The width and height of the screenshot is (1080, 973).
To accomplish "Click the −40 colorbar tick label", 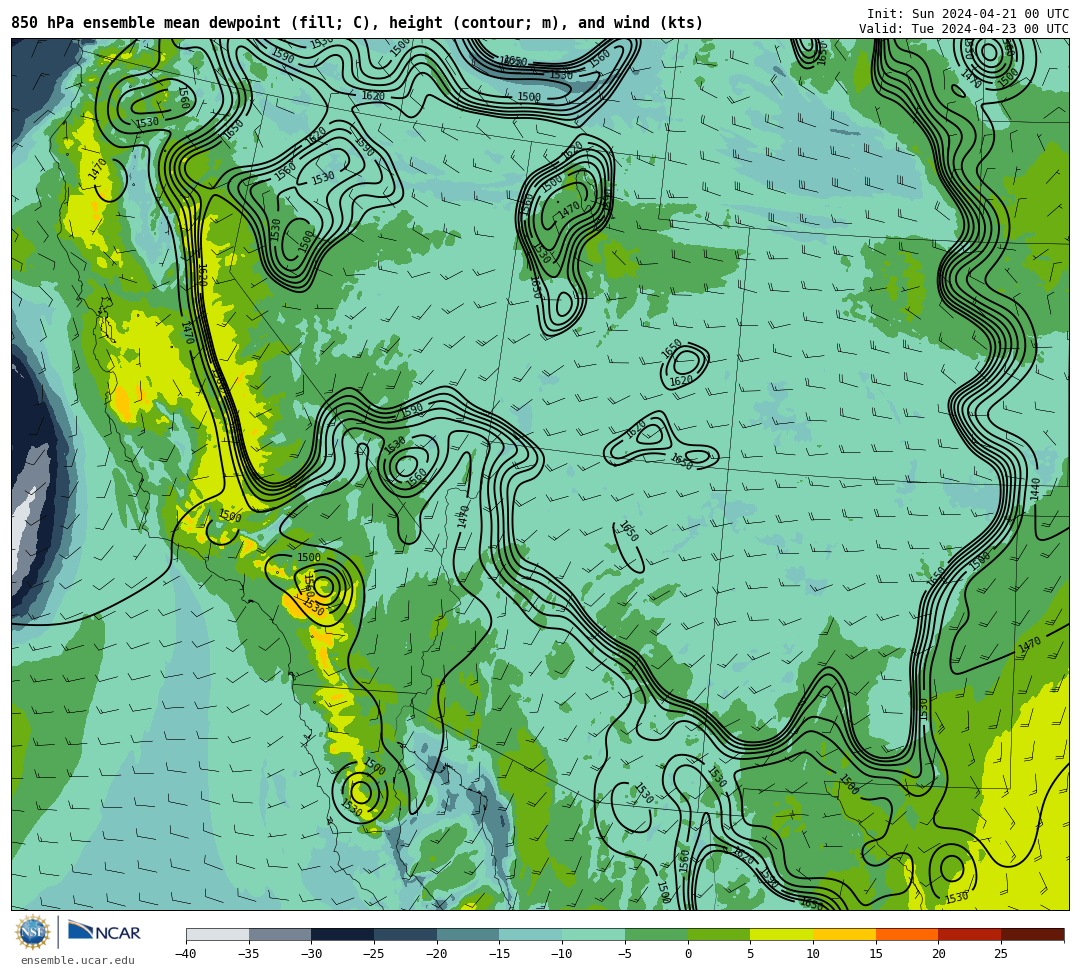I will coord(186,954).
